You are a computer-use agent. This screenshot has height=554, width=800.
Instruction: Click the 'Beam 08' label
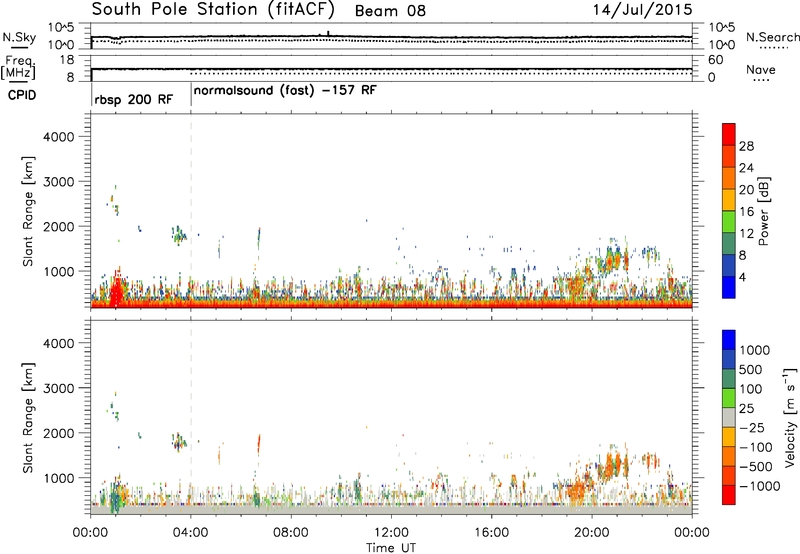[x=390, y=11]
